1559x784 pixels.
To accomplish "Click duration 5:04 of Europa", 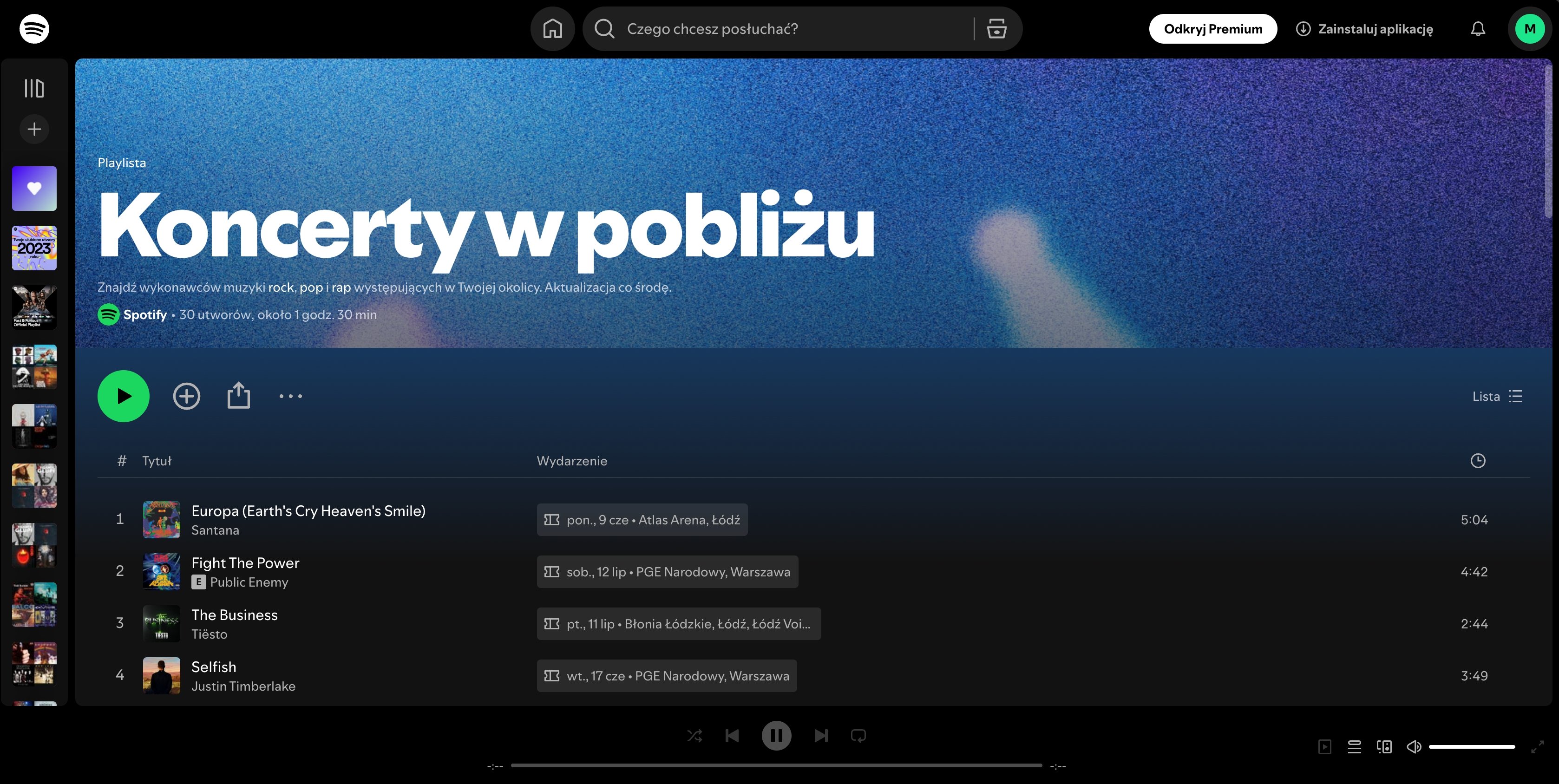I will (1474, 520).
